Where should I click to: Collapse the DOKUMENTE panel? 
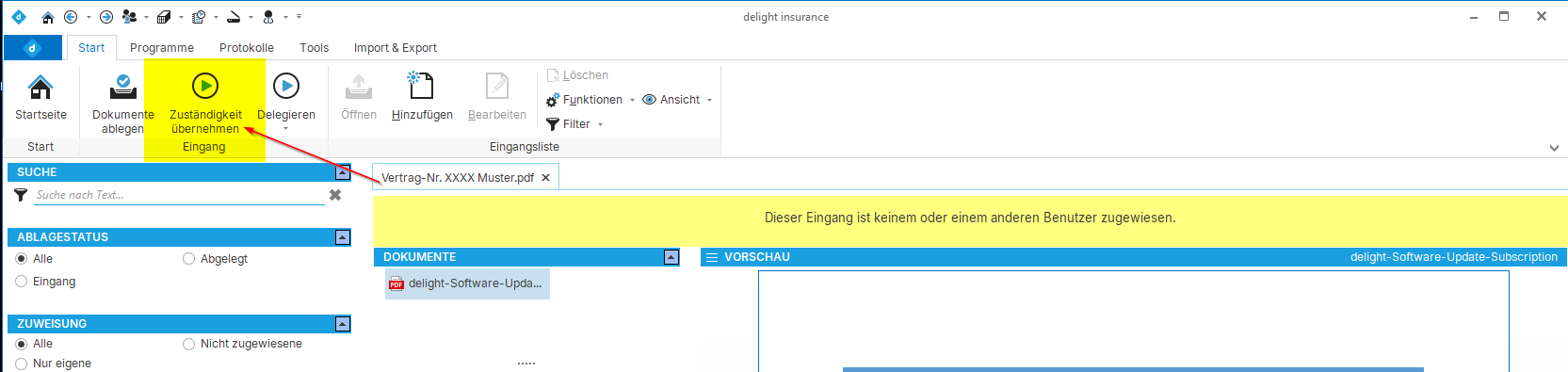pos(671,257)
